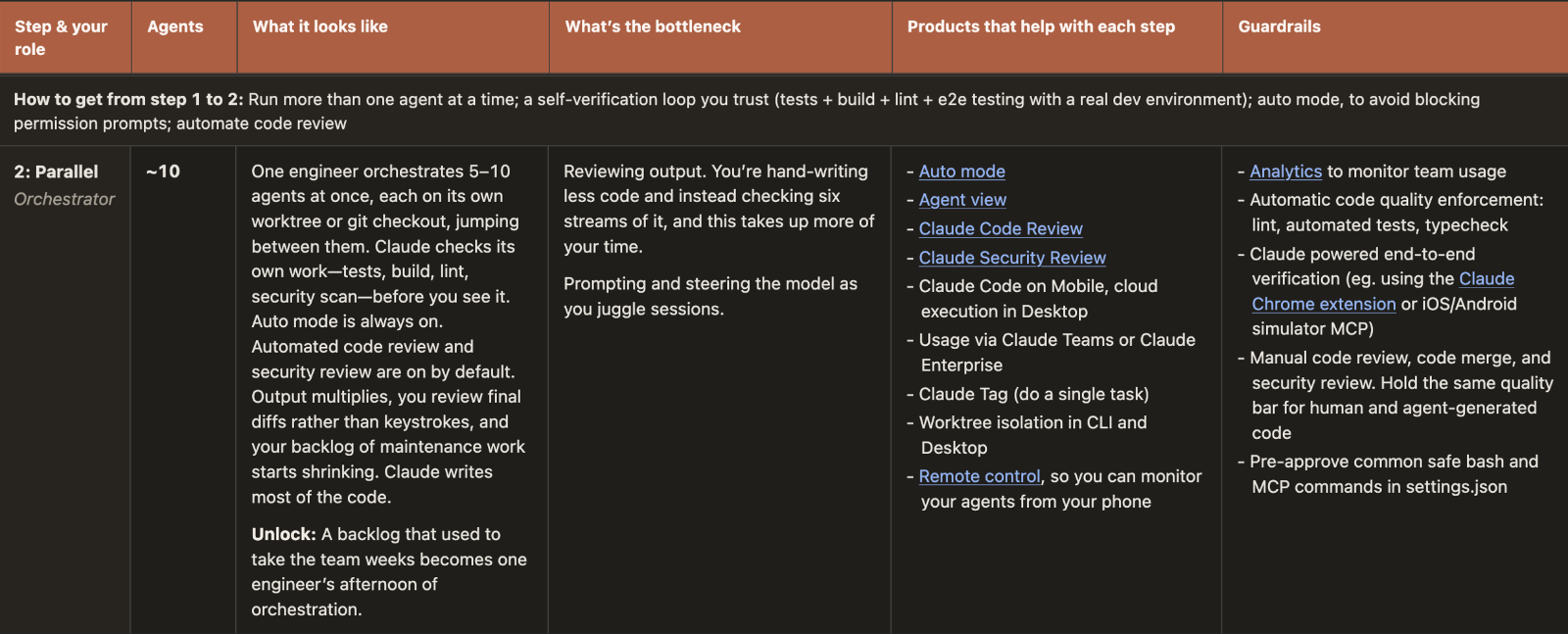This screenshot has height=634, width=1568.
Task: Click the 'How to get from step 1 to 2' row
Action: point(784,111)
